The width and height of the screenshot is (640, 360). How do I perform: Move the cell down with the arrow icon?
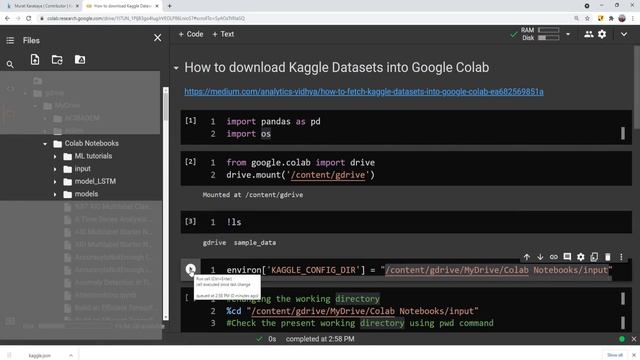(540, 257)
